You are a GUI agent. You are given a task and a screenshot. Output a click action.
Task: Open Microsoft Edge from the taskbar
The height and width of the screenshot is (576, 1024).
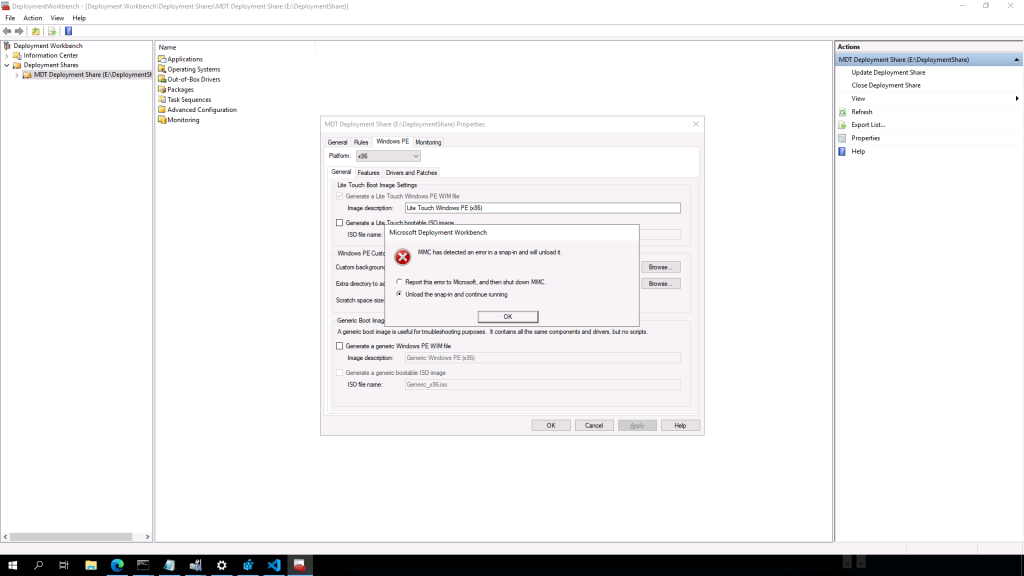[x=117, y=566]
